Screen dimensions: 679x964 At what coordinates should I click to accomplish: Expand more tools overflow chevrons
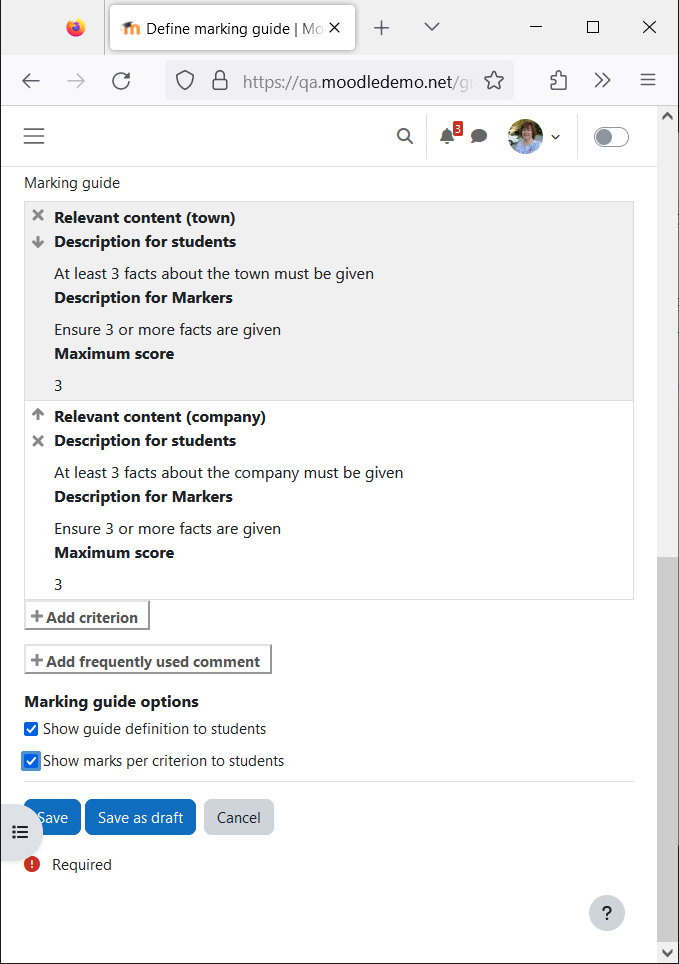point(602,81)
